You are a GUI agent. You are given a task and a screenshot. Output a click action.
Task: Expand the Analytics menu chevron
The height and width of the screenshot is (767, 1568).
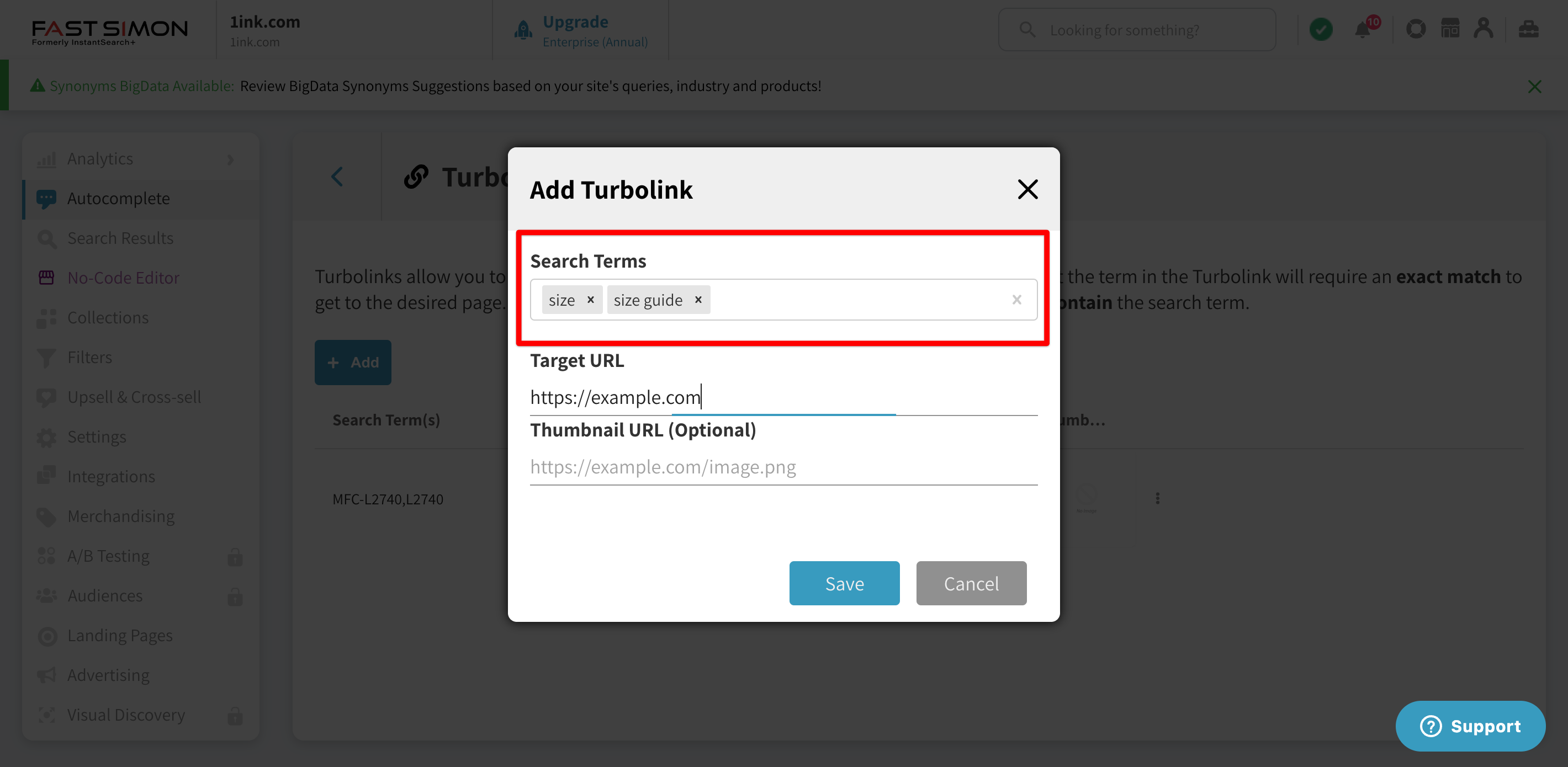[x=230, y=159]
